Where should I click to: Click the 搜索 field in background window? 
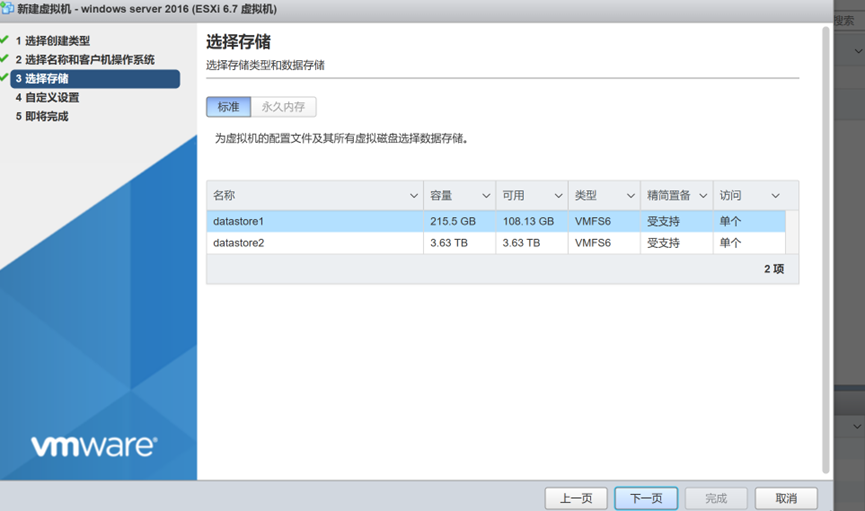[849, 21]
